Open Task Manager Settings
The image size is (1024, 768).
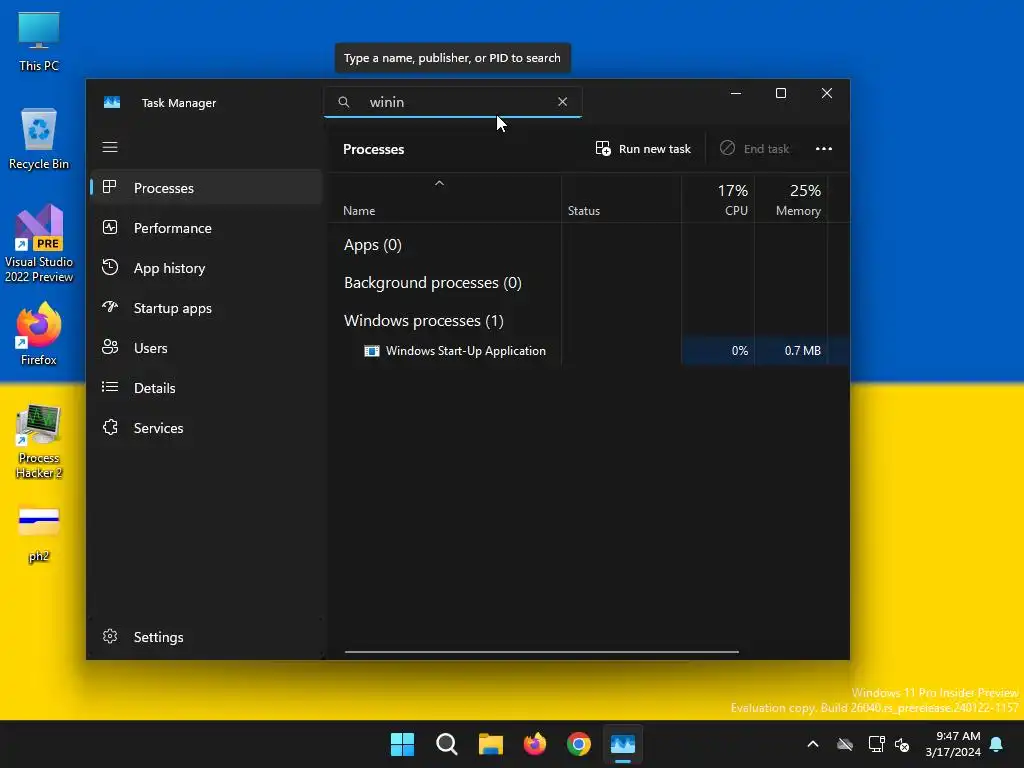point(206,637)
